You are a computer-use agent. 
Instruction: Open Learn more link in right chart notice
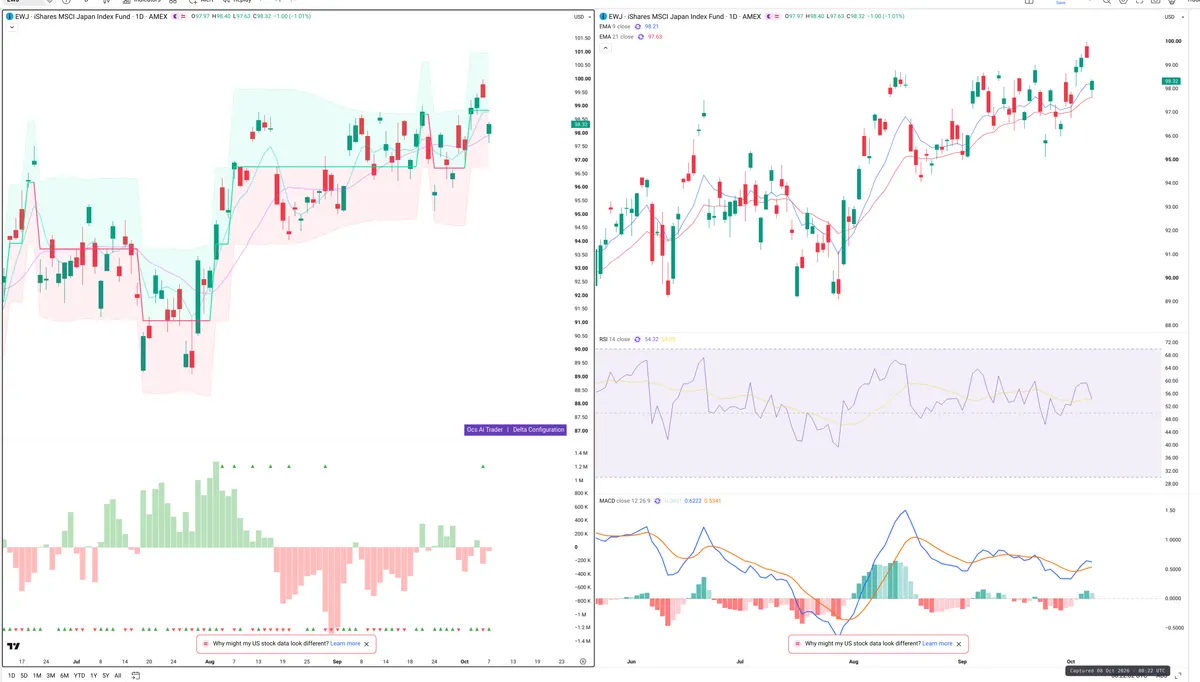937,644
